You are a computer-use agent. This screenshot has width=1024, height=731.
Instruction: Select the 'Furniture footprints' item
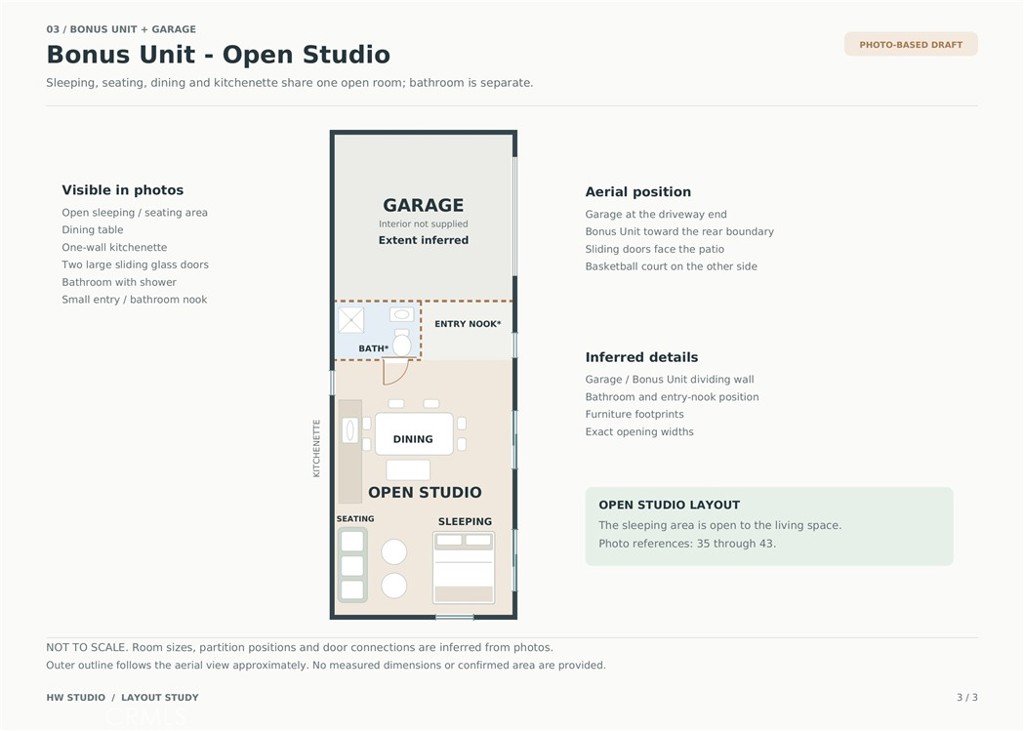(634, 414)
